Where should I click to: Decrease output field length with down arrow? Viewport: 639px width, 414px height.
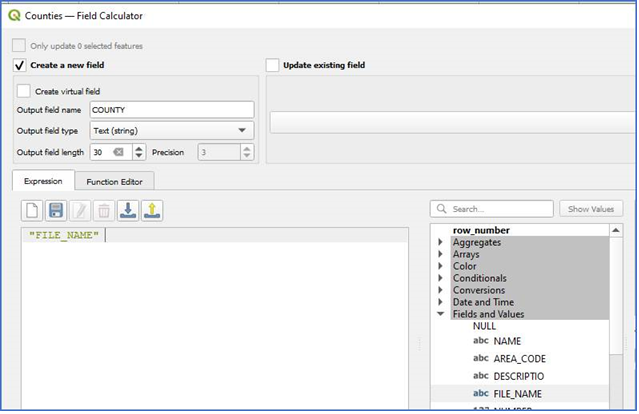[139, 156]
